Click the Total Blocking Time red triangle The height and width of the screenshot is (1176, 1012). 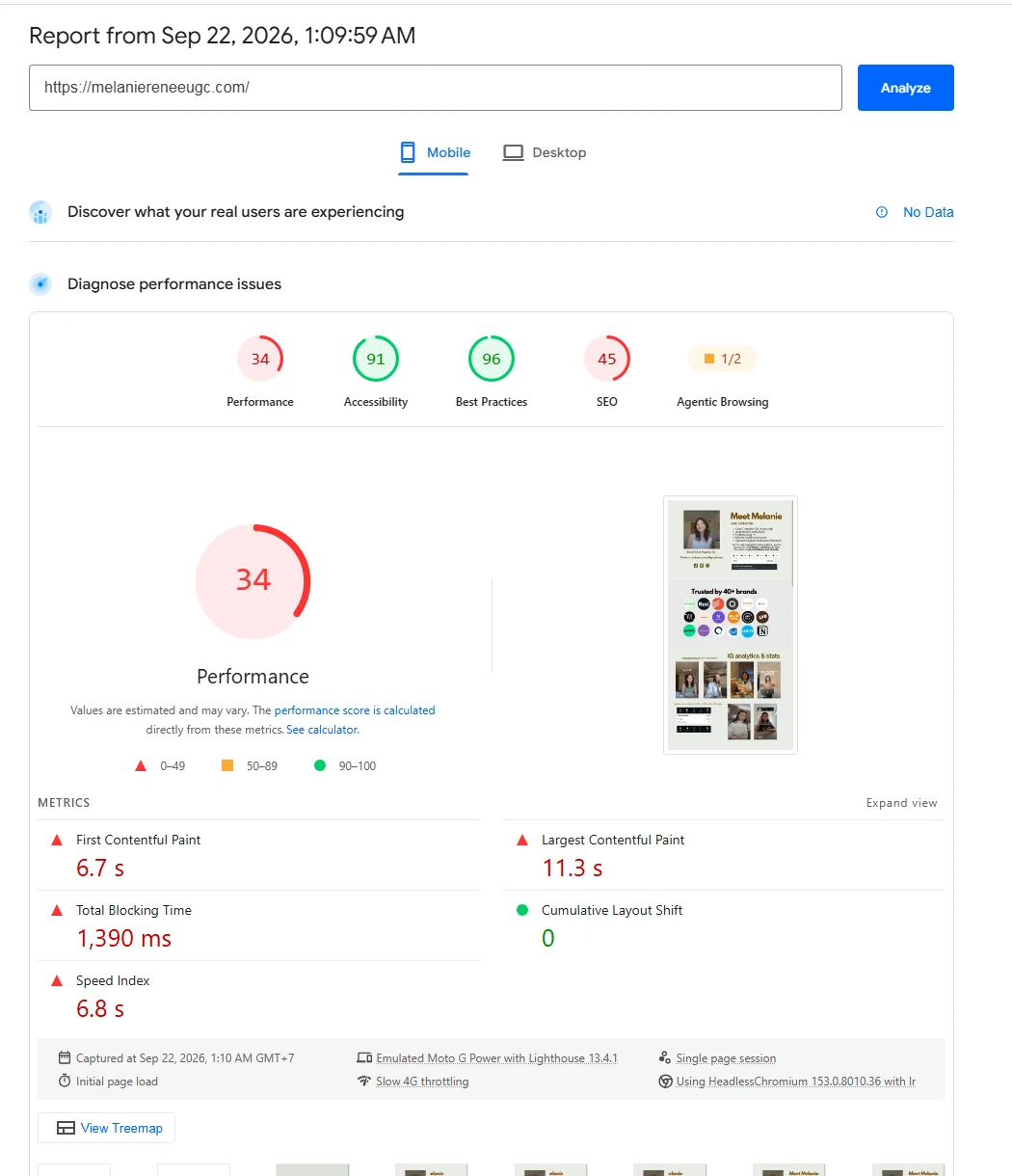click(x=57, y=910)
